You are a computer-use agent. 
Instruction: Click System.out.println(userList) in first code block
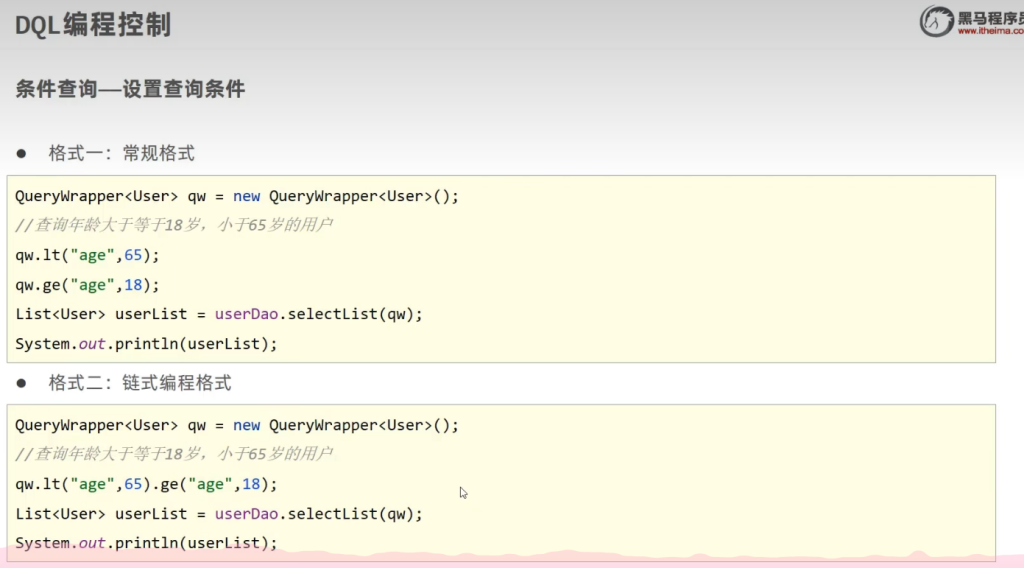pyautogui.click(x=146, y=344)
